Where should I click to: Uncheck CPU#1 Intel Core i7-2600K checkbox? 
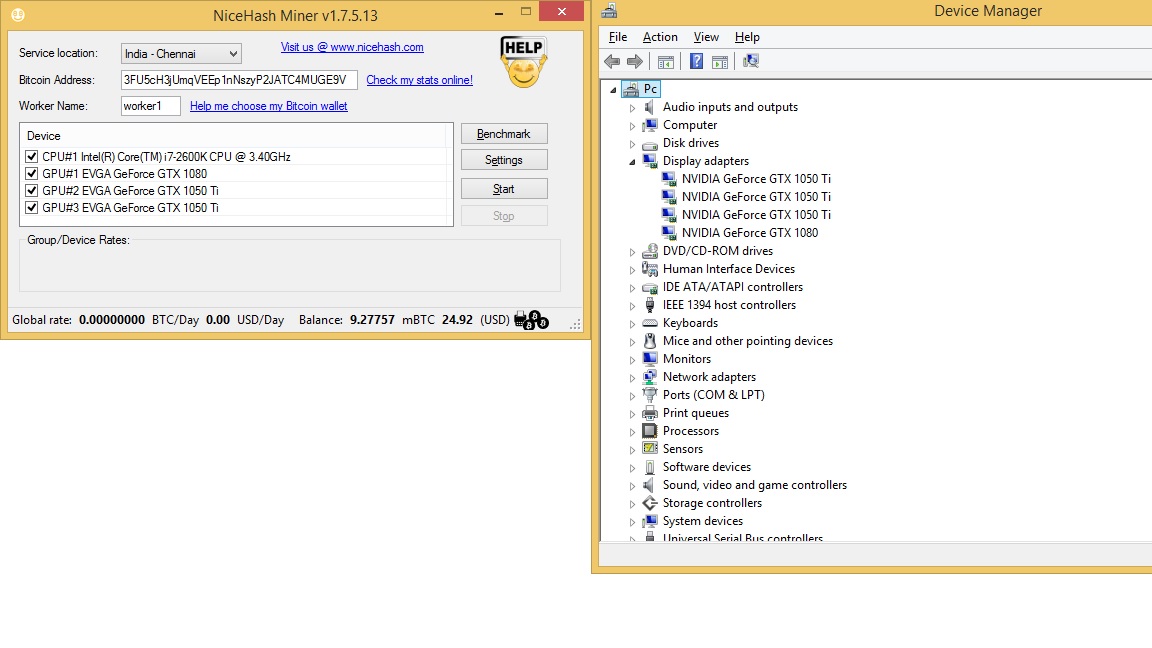pos(32,156)
